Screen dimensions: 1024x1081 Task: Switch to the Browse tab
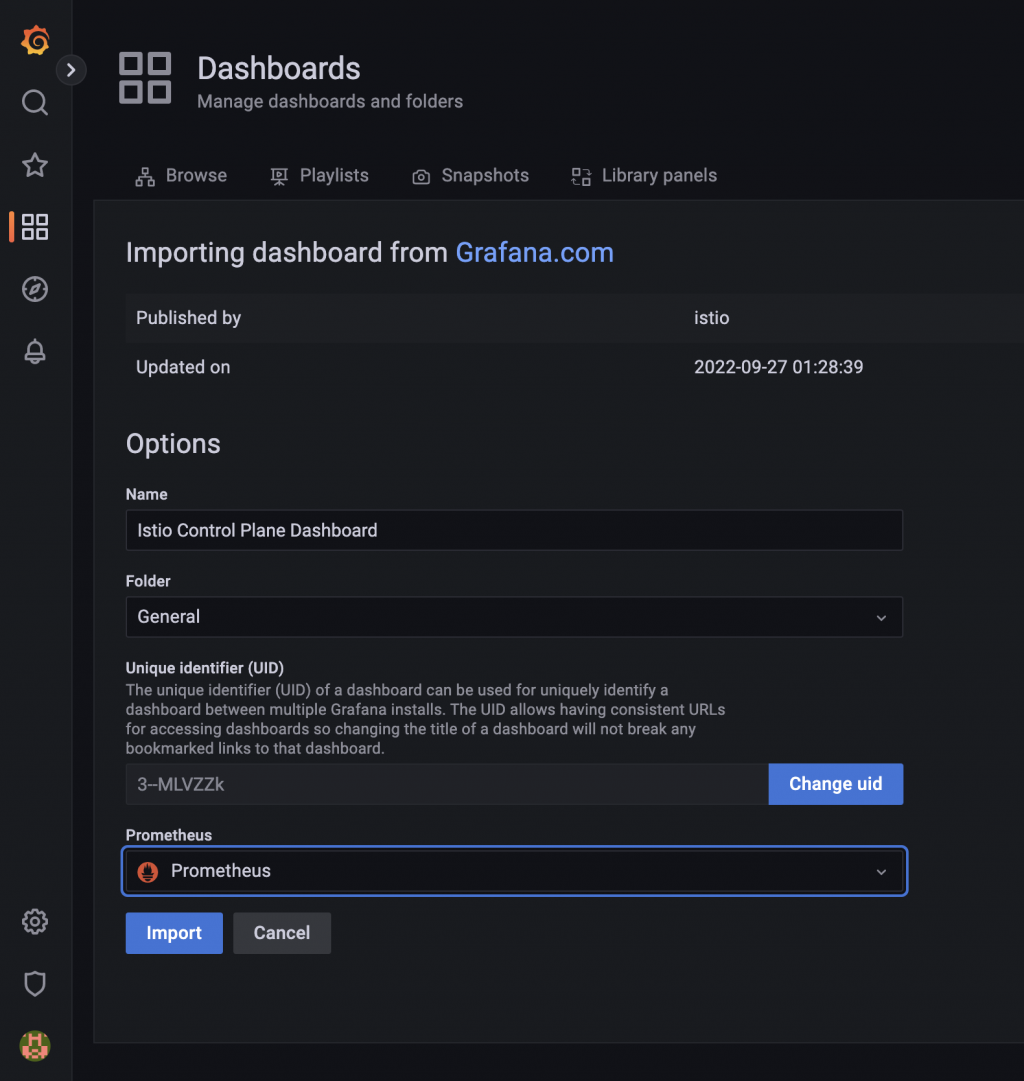pyautogui.click(x=181, y=176)
